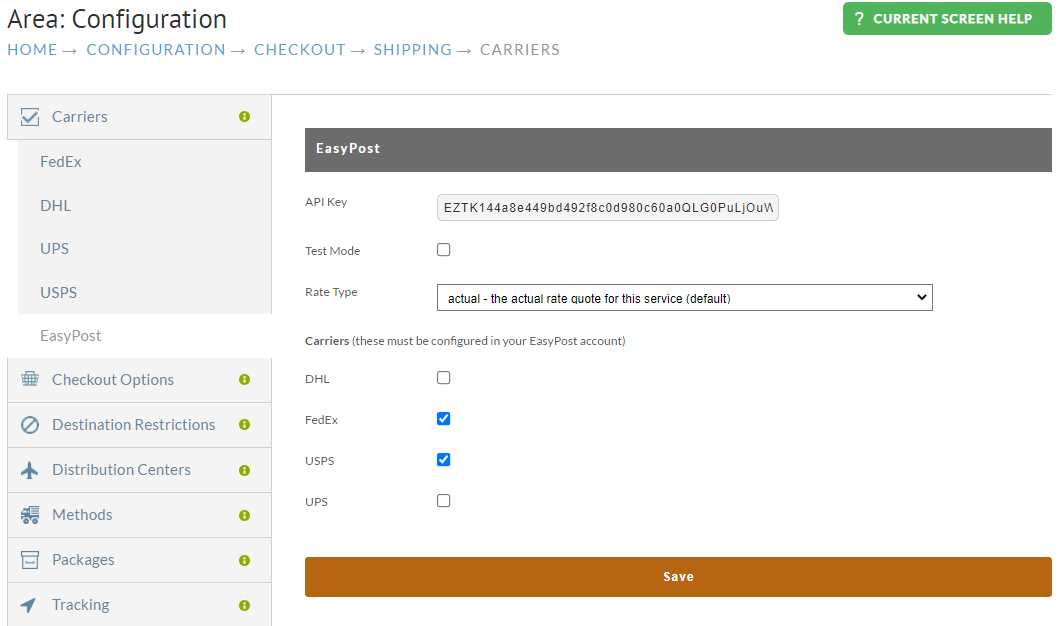Go to Home breadcrumb link

click(32, 50)
